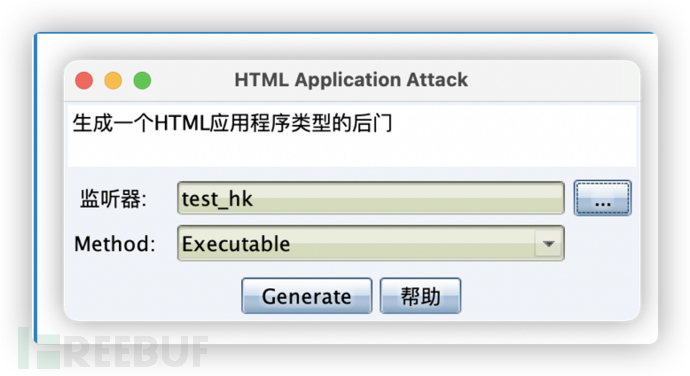Viewport: 690px width, 376px height.
Task: Focus the test_hk listener field
Action: (371, 198)
